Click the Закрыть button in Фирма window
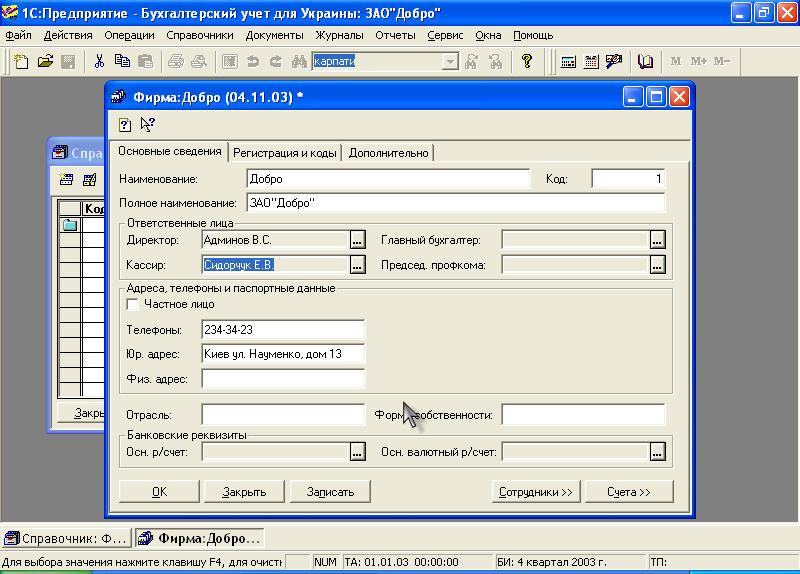 [x=244, y=492]
